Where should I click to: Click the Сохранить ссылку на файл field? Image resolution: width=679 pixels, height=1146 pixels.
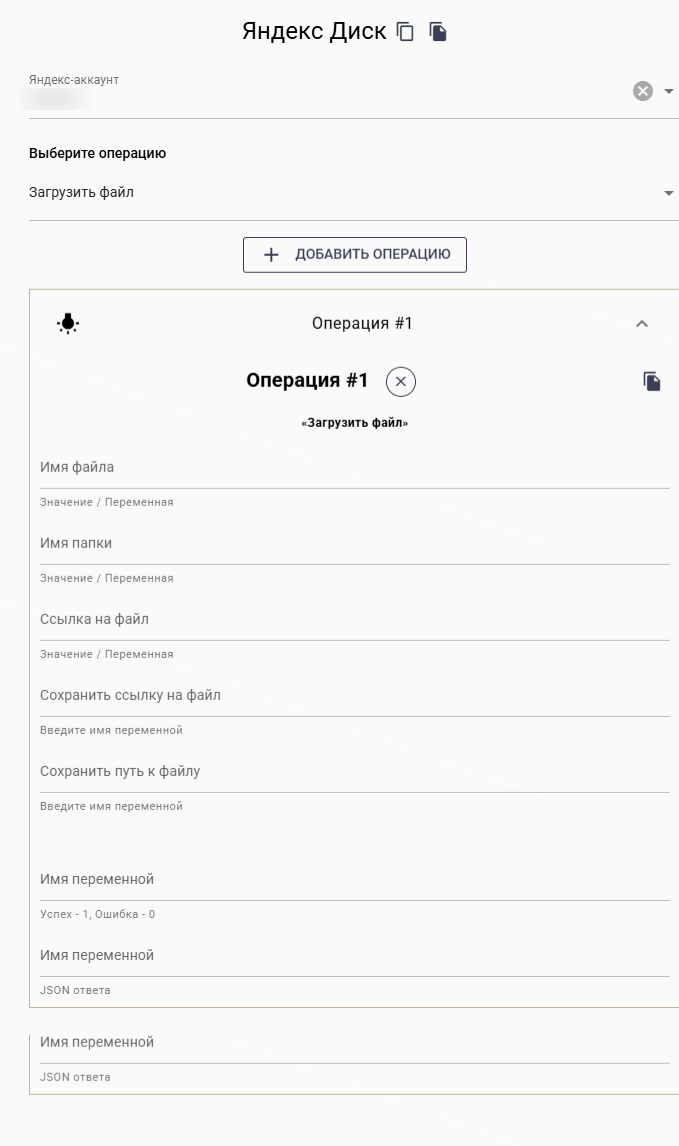coord(354,696)
